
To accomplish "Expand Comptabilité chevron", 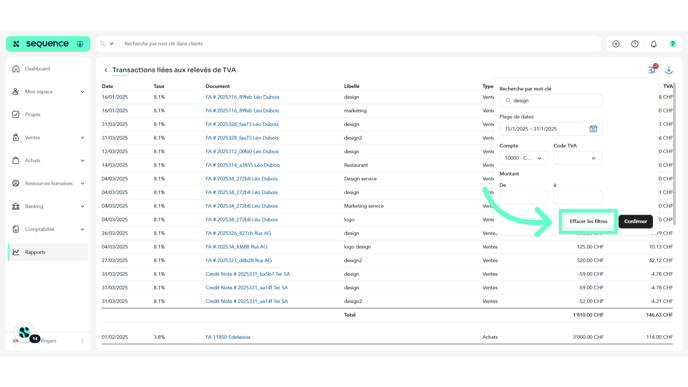I will pos(82,229).
